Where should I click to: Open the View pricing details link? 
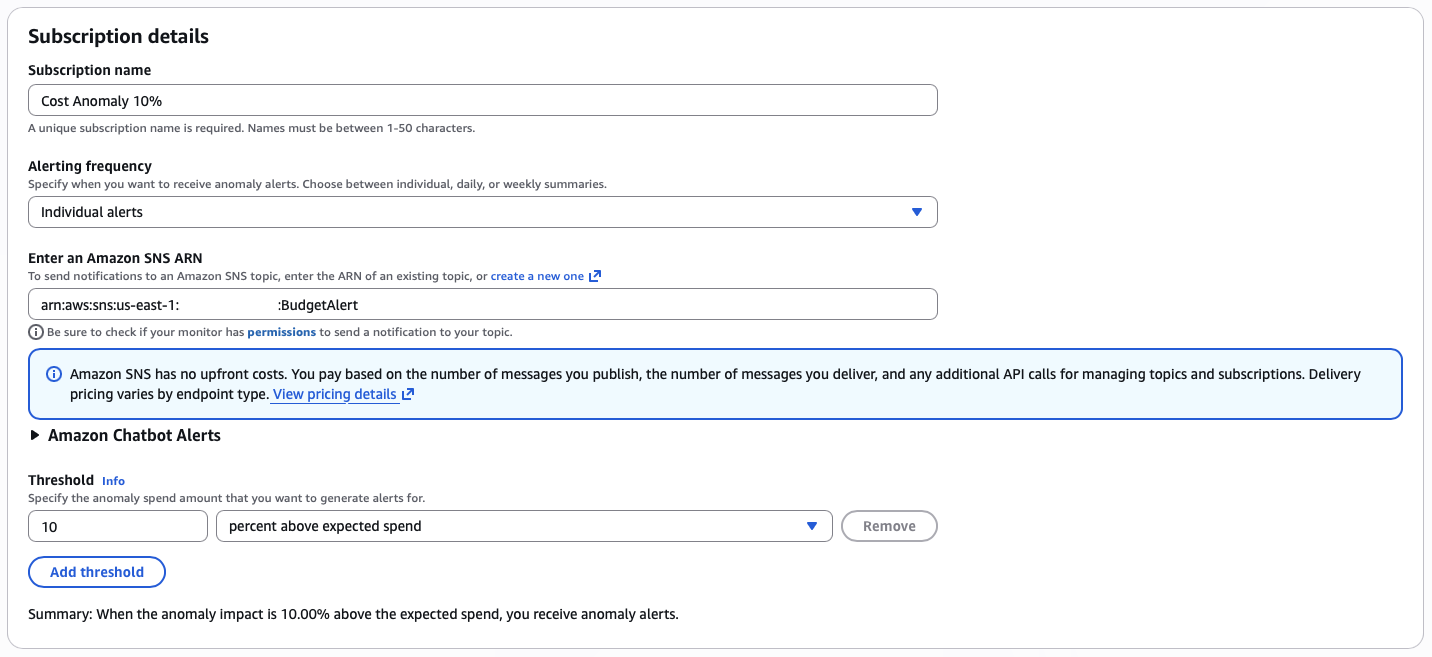pyautogui.click(x=334, y=395)
